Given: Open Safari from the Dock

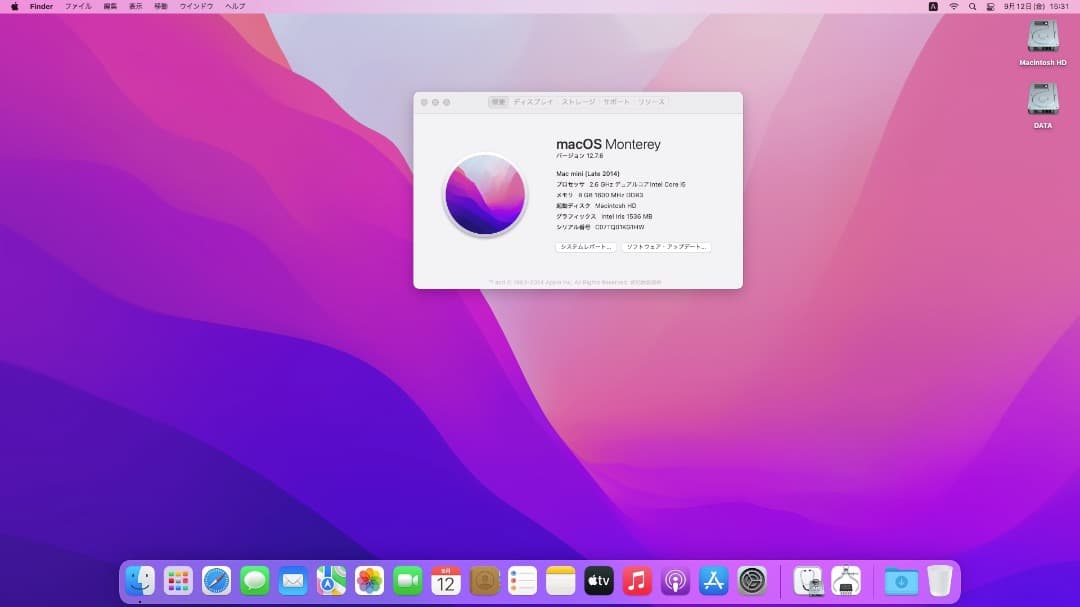Looking at the screenshot, I should [216, 580].
